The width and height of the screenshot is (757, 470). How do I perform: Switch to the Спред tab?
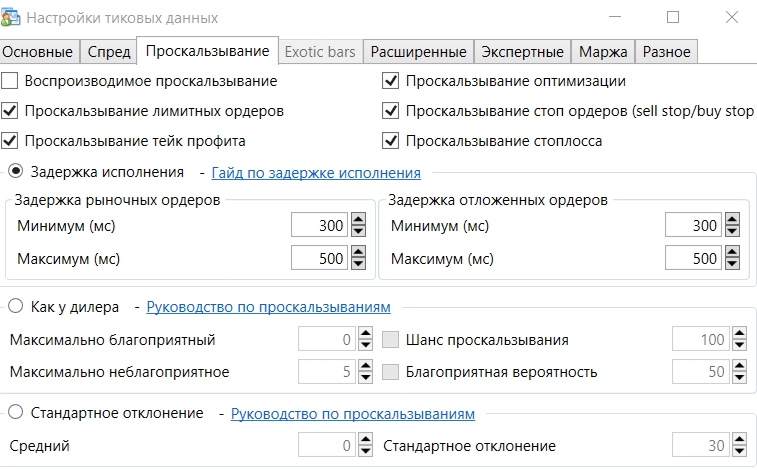click(x=109, y=52)
